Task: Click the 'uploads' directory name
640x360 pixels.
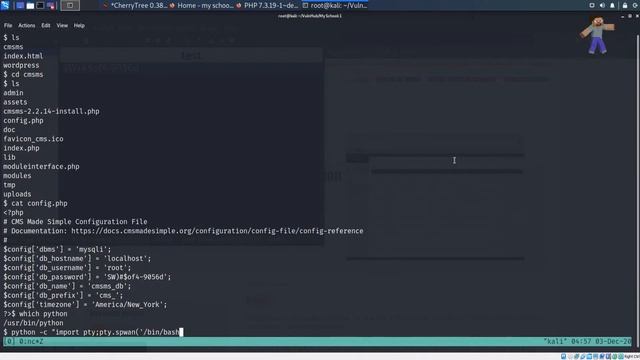Action: pyautogui.click(x=17, y=194)
